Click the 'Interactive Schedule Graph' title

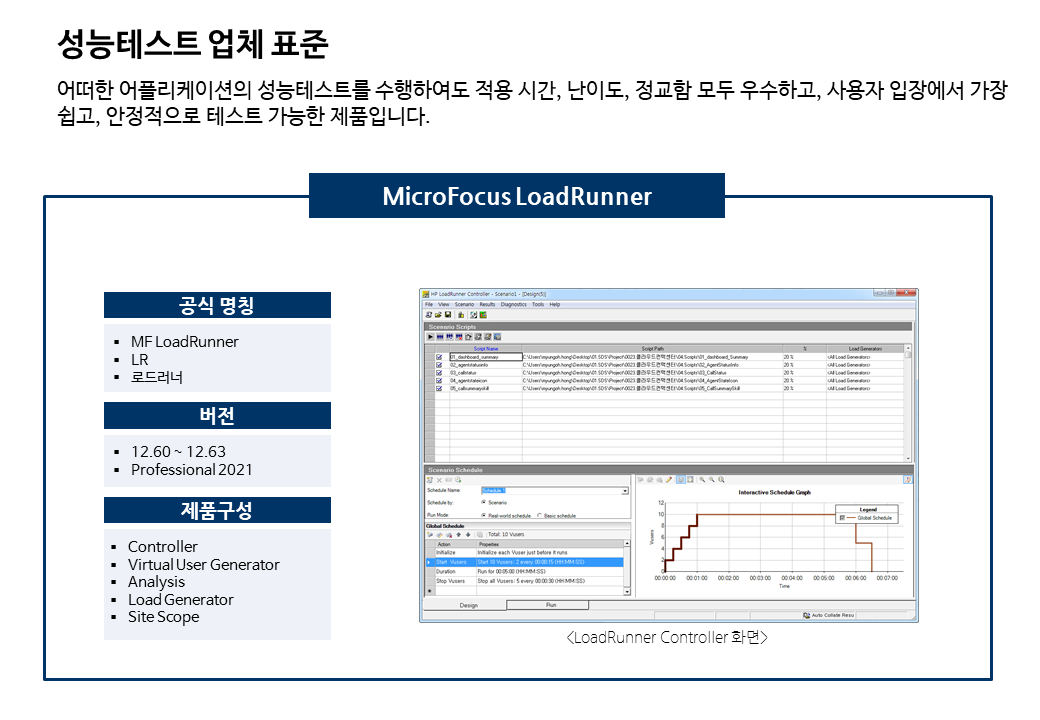[774, 493]
